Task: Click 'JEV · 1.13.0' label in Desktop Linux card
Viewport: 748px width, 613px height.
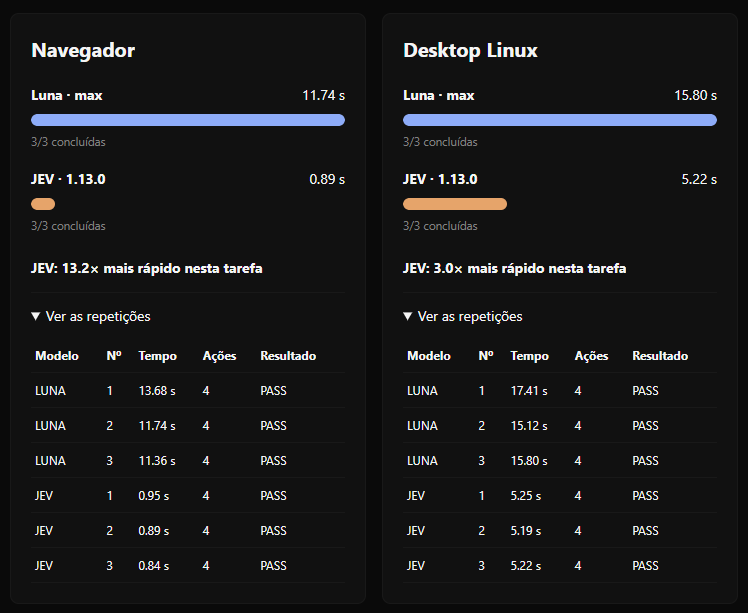Action: point(440,179)
